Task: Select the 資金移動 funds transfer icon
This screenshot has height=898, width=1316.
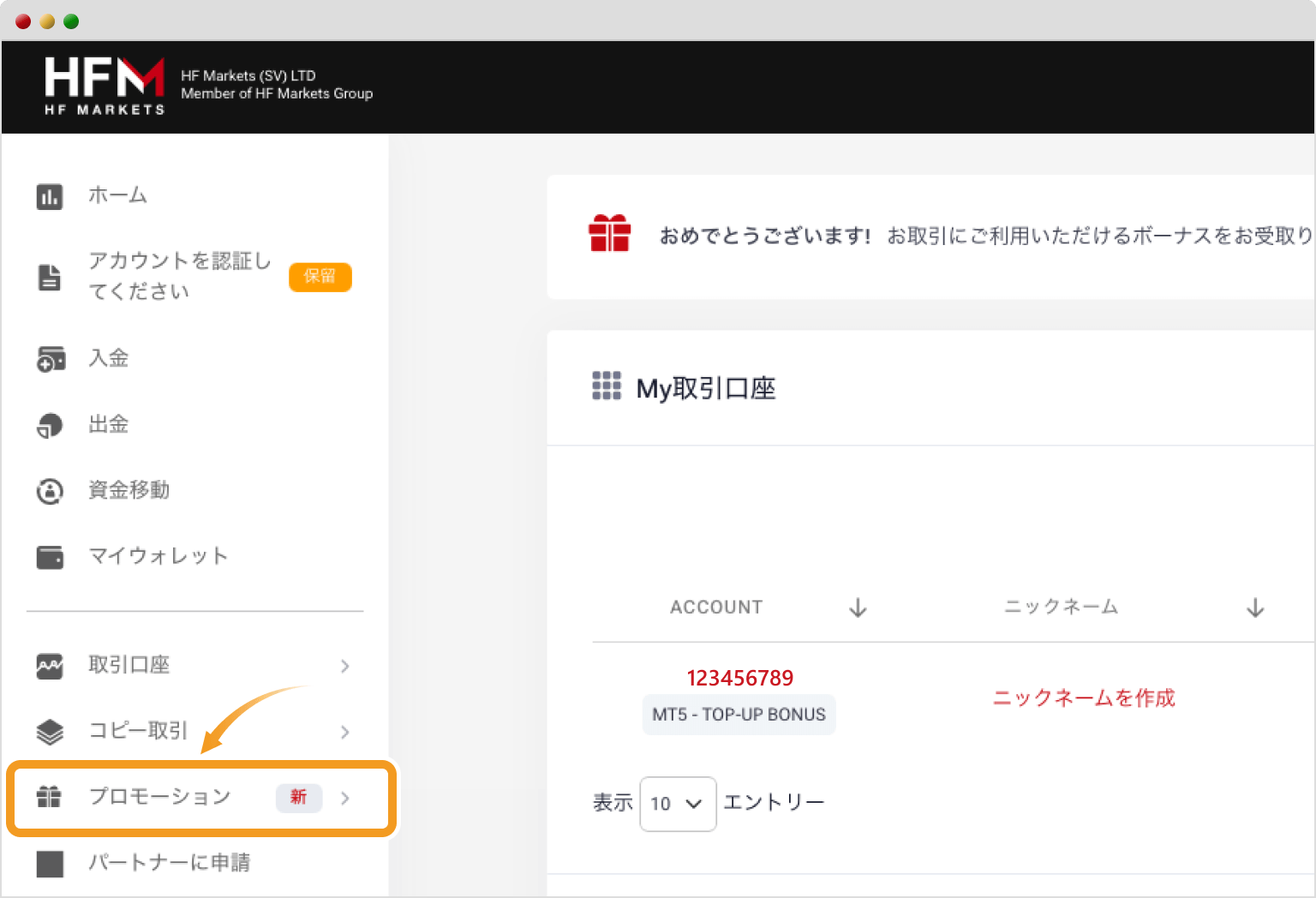Action: (x=50, y=491)
